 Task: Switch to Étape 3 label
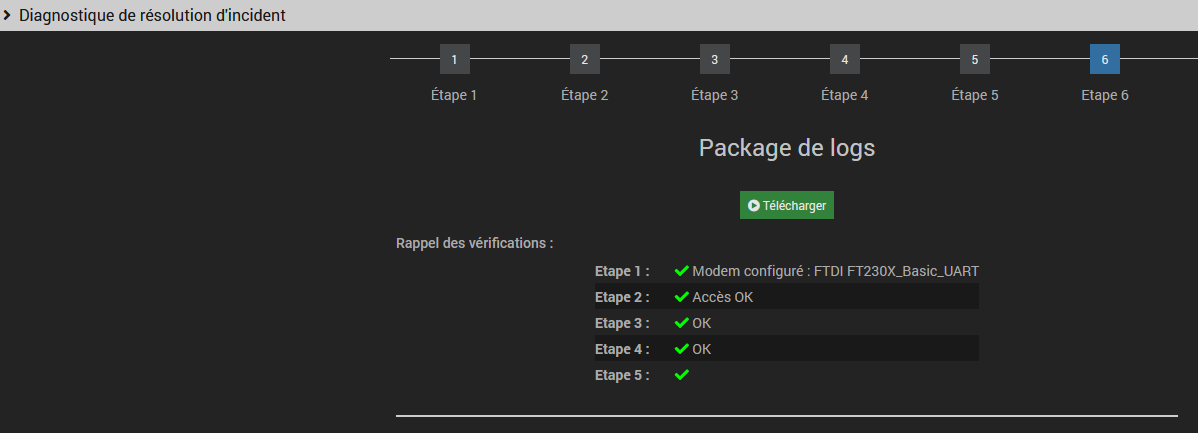pos(714,96)
